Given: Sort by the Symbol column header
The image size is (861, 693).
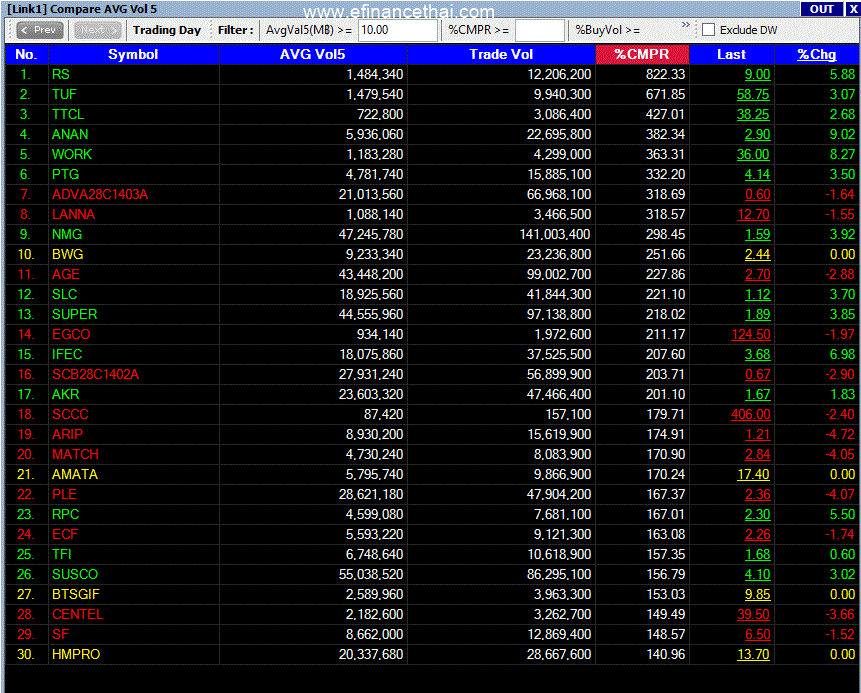Looking at the screenshot, I should [133, 54].
